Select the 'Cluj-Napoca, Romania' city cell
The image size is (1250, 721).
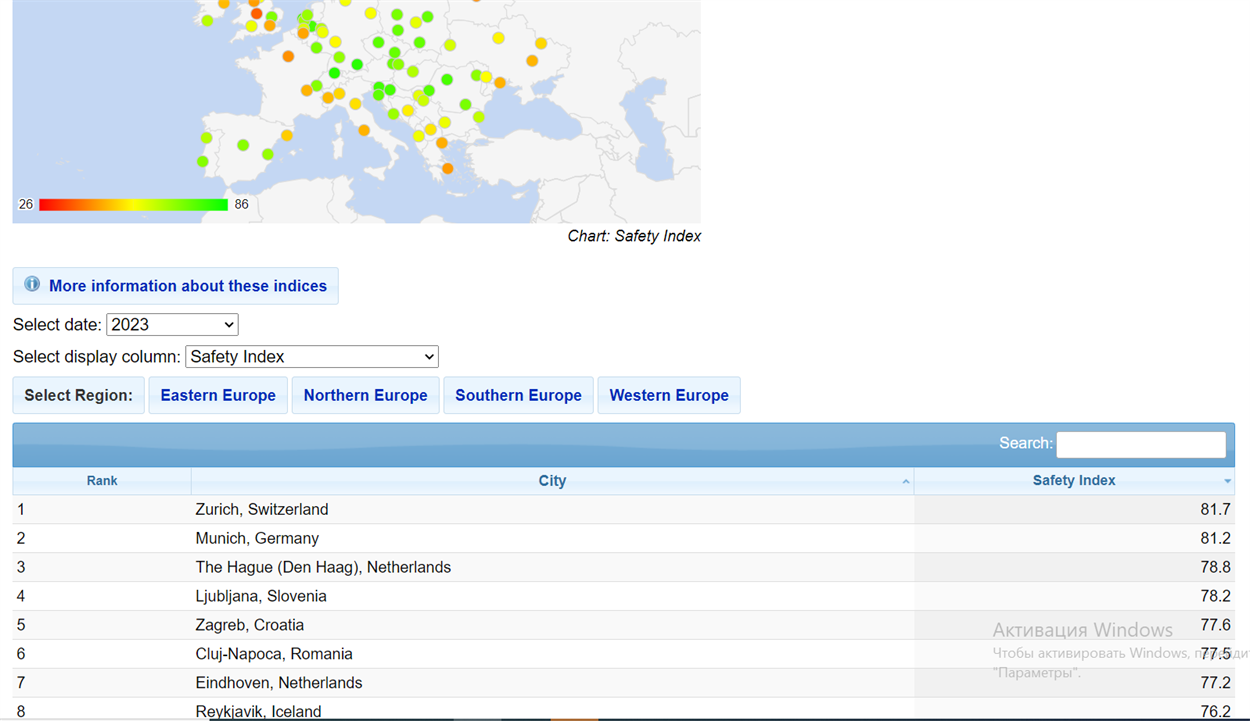point(274,654)
